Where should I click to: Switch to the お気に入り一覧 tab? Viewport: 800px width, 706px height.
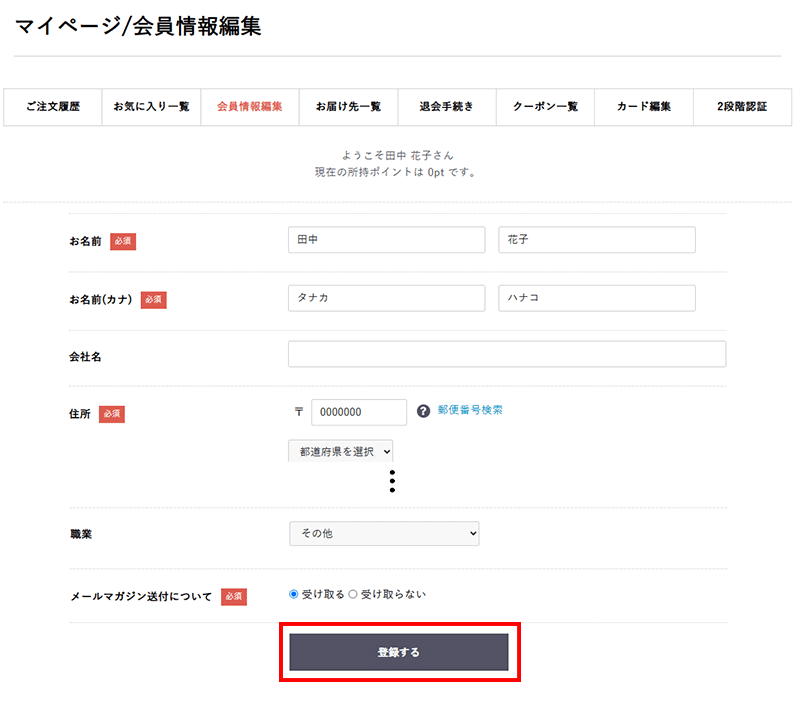click(x=151, y=107)
